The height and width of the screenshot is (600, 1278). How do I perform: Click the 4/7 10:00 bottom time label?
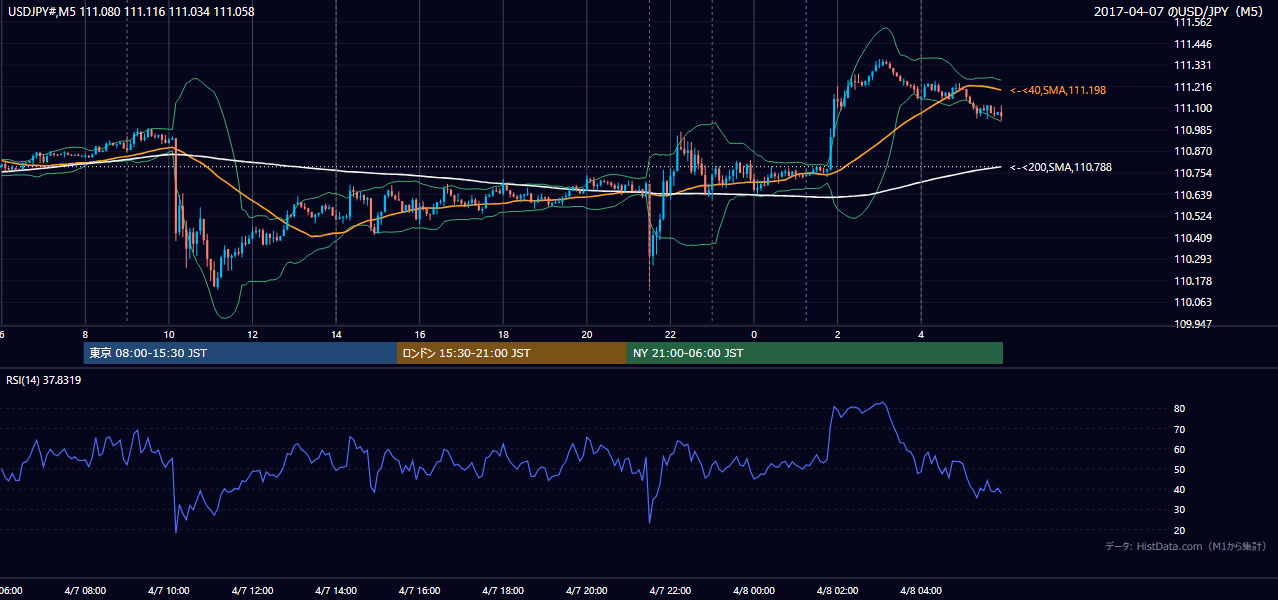(x=169, y=590)
